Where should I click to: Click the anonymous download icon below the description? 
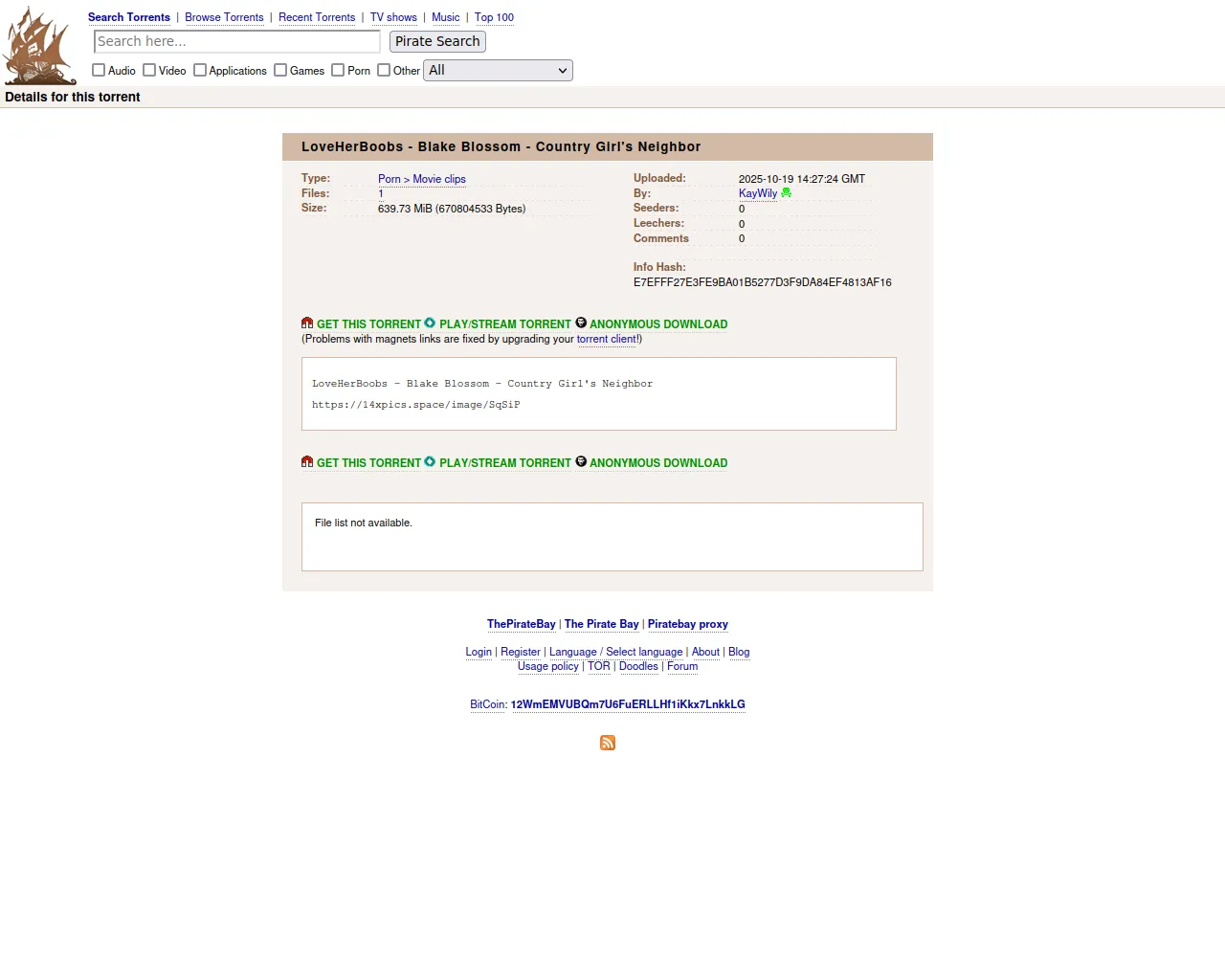click(x=581, y=462)
